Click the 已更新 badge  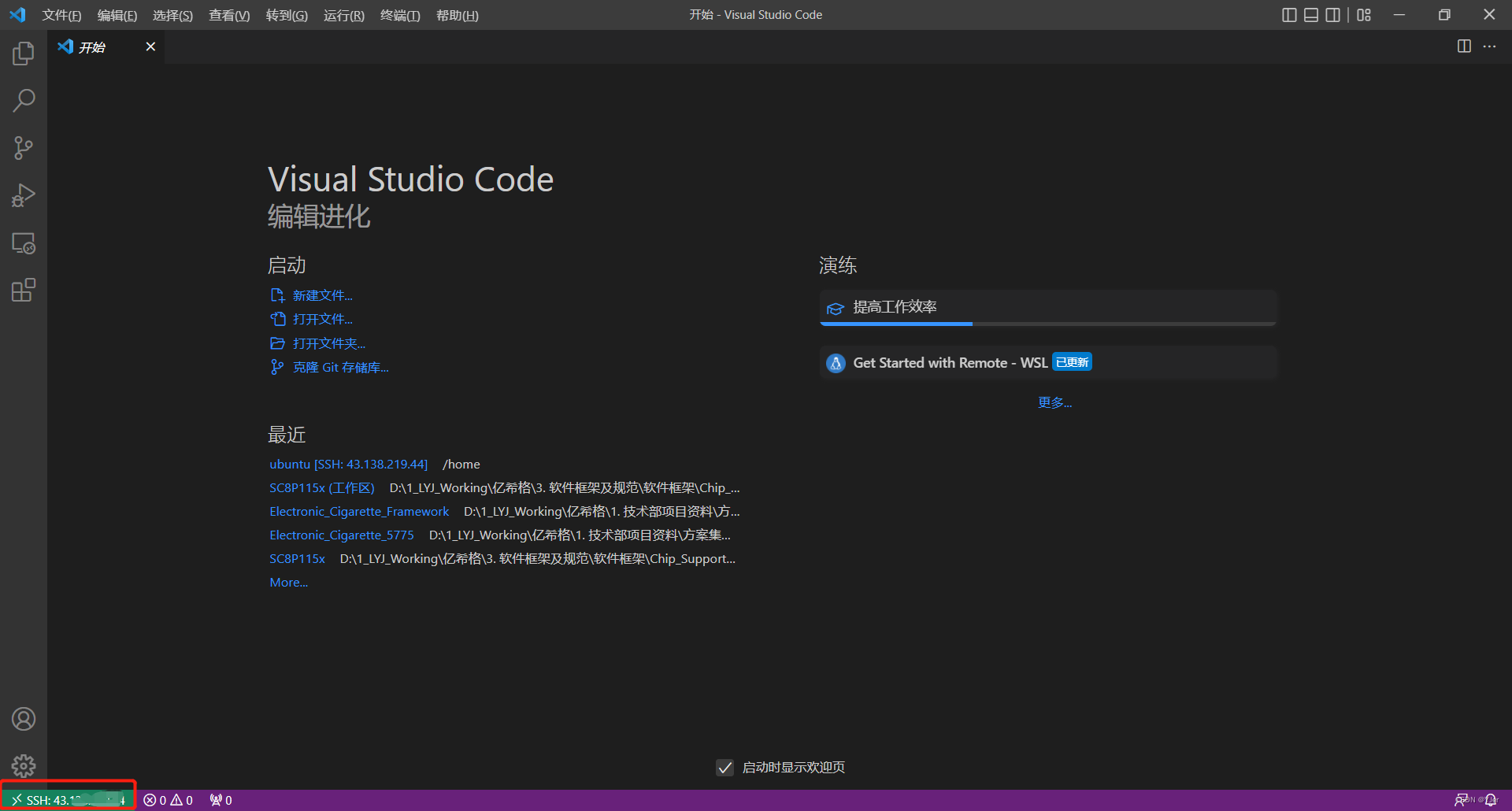click(x=1073, y=362)
